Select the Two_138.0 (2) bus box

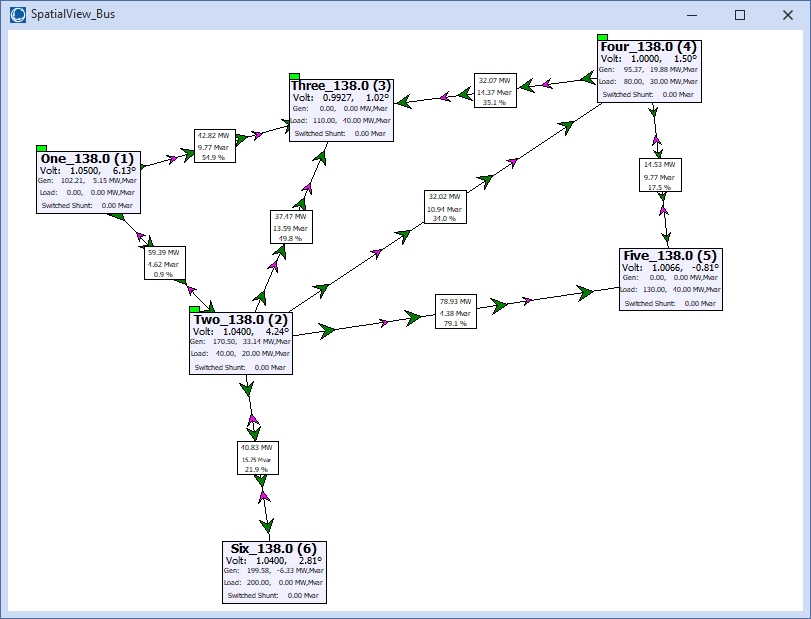(241, 343)
